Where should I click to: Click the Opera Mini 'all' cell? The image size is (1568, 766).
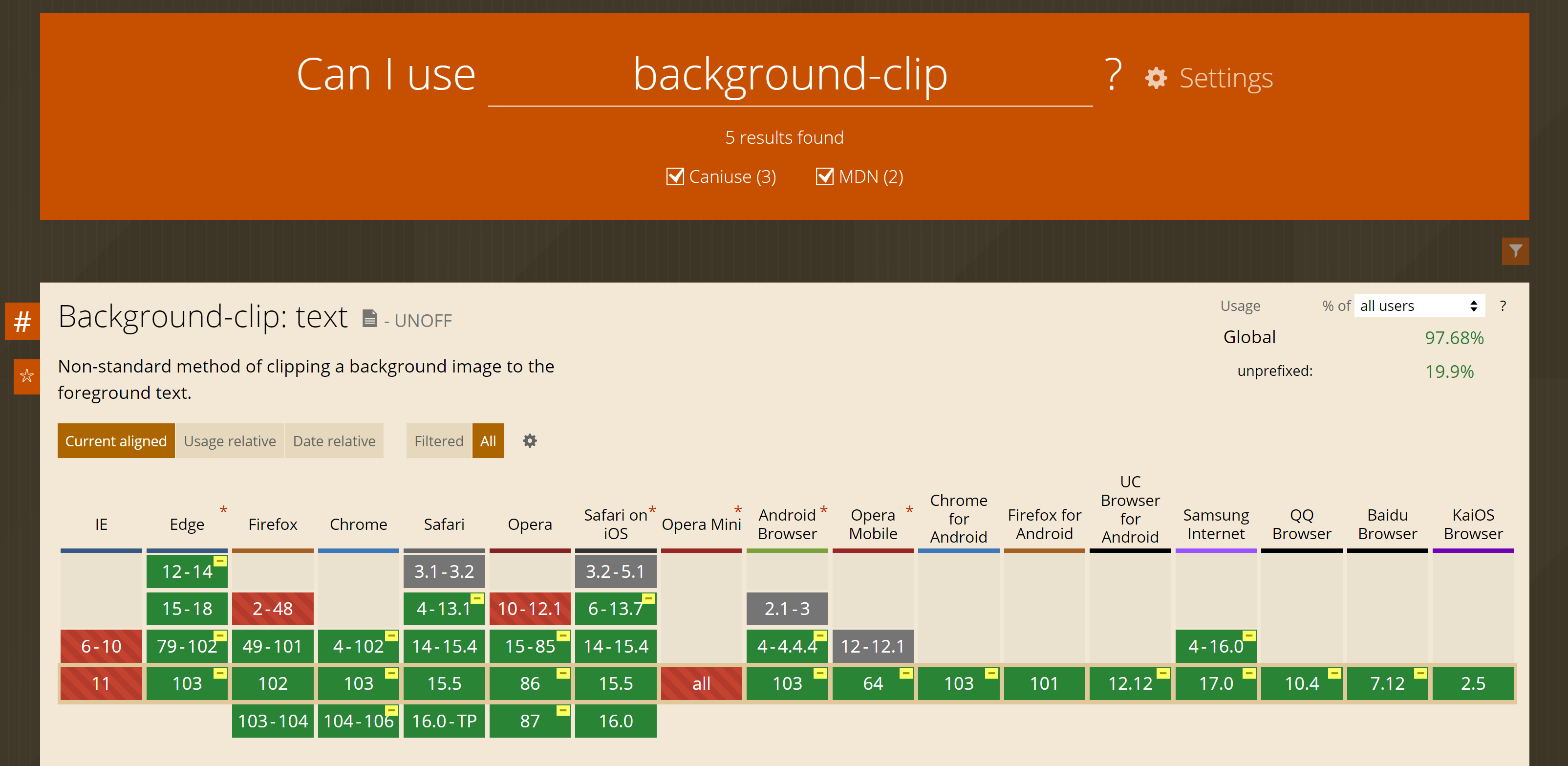701,683
